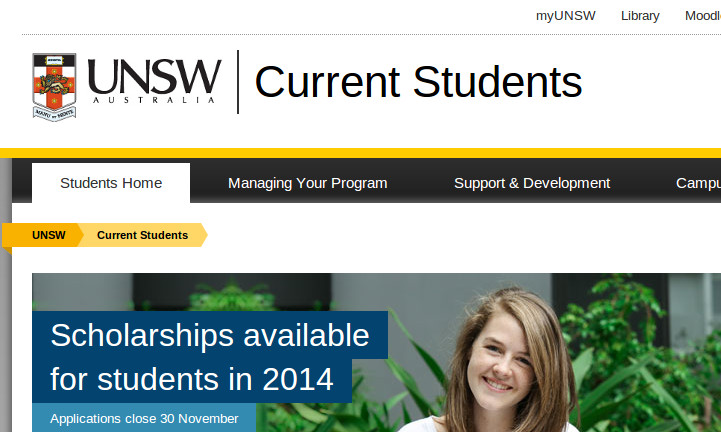The height and width of the screenshot is (432, 721).
Task: Select the Students Home tab
Action: (x=111, y=183)
